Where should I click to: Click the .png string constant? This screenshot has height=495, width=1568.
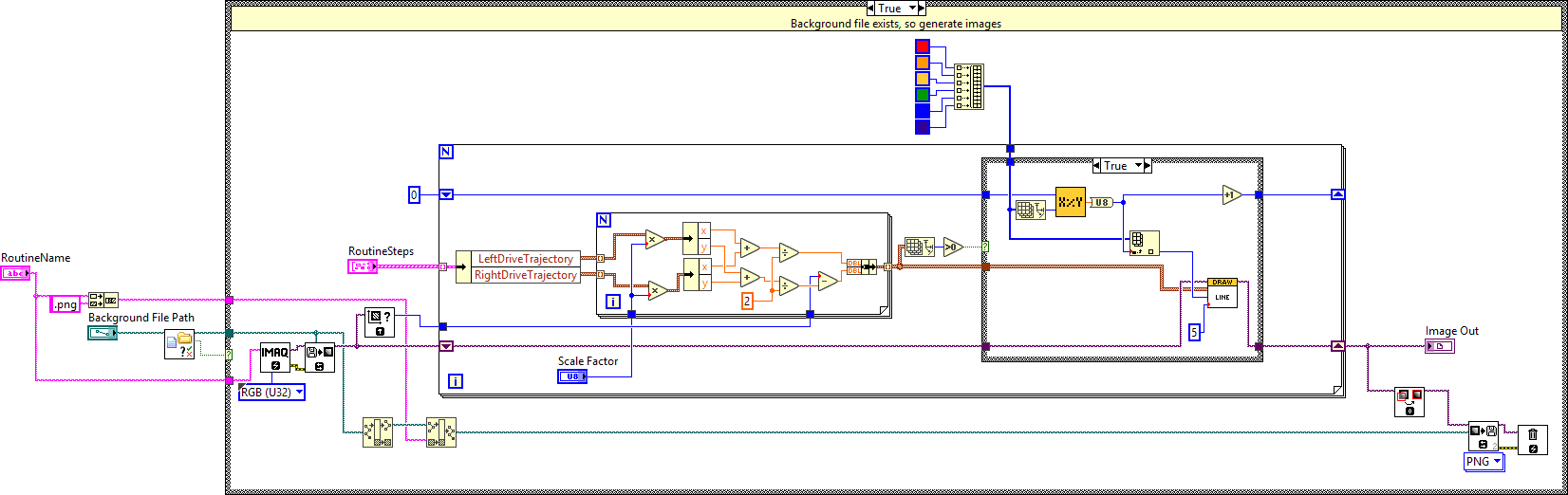point(65,304)
